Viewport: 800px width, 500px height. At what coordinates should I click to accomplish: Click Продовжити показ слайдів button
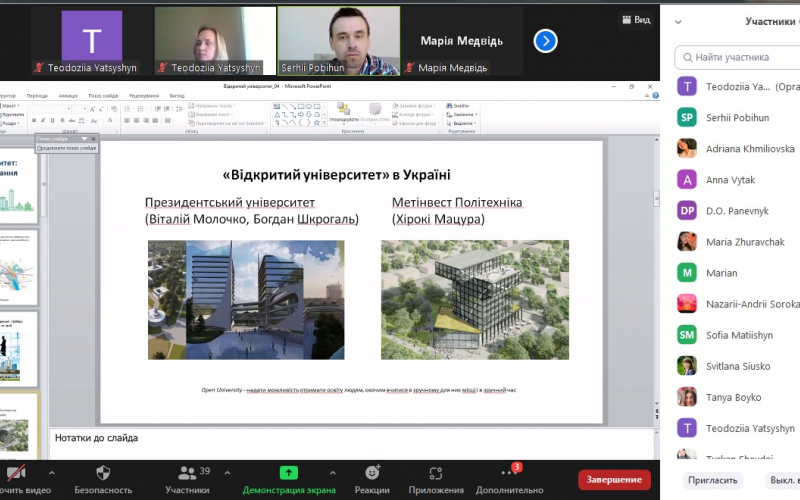point(66,148)
